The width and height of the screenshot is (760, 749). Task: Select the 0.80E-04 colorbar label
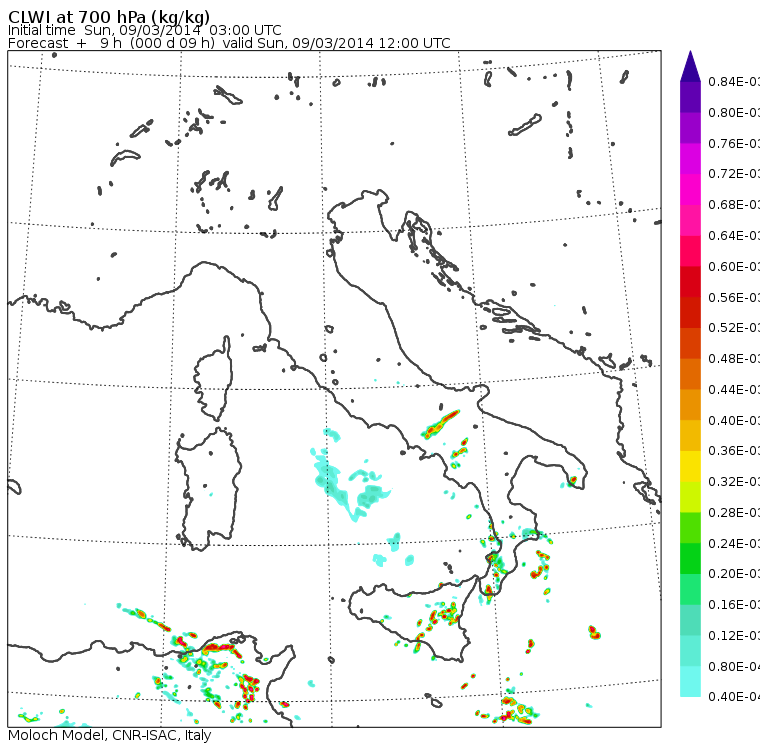click(x=734, y=667)
